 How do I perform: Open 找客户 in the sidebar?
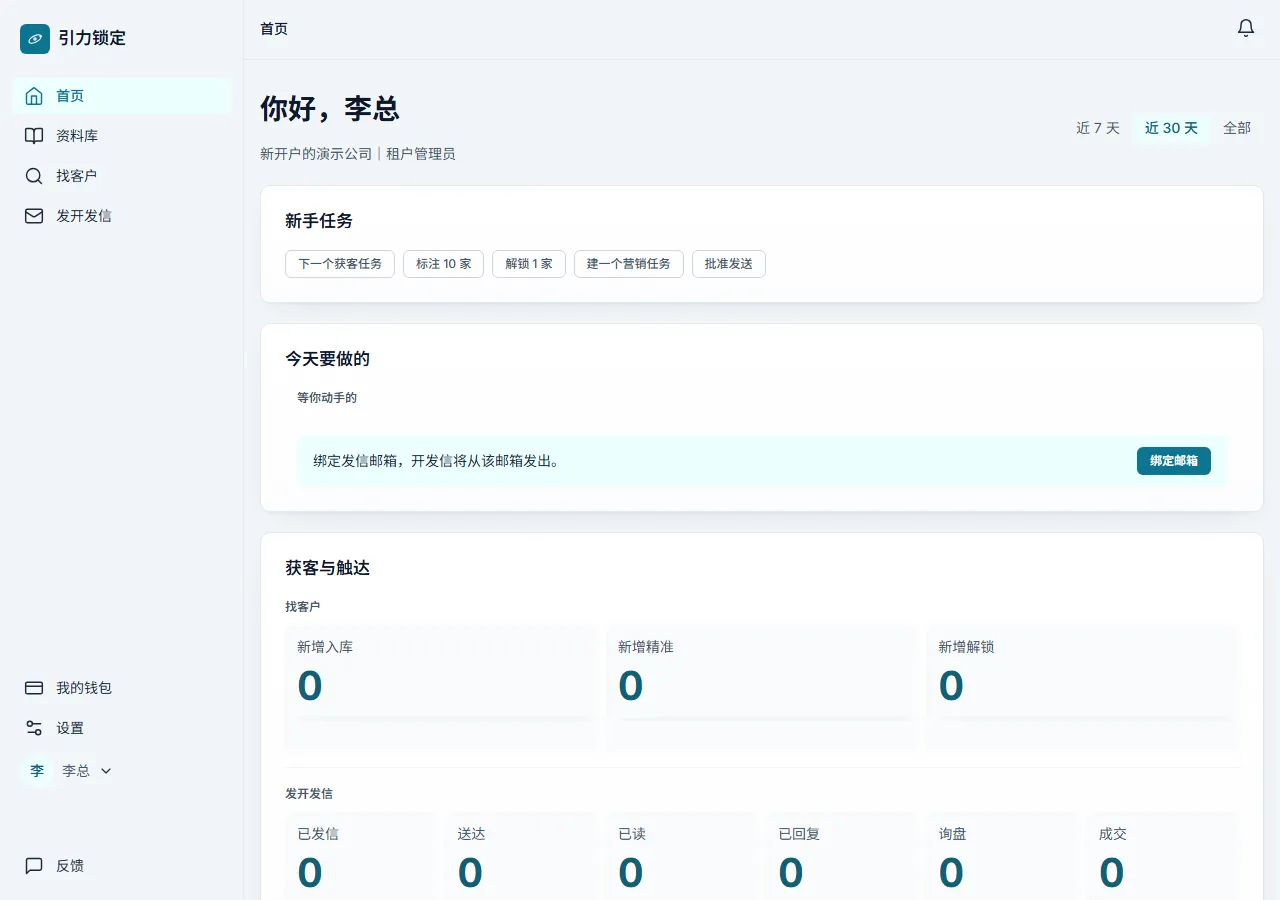(122, 176)
